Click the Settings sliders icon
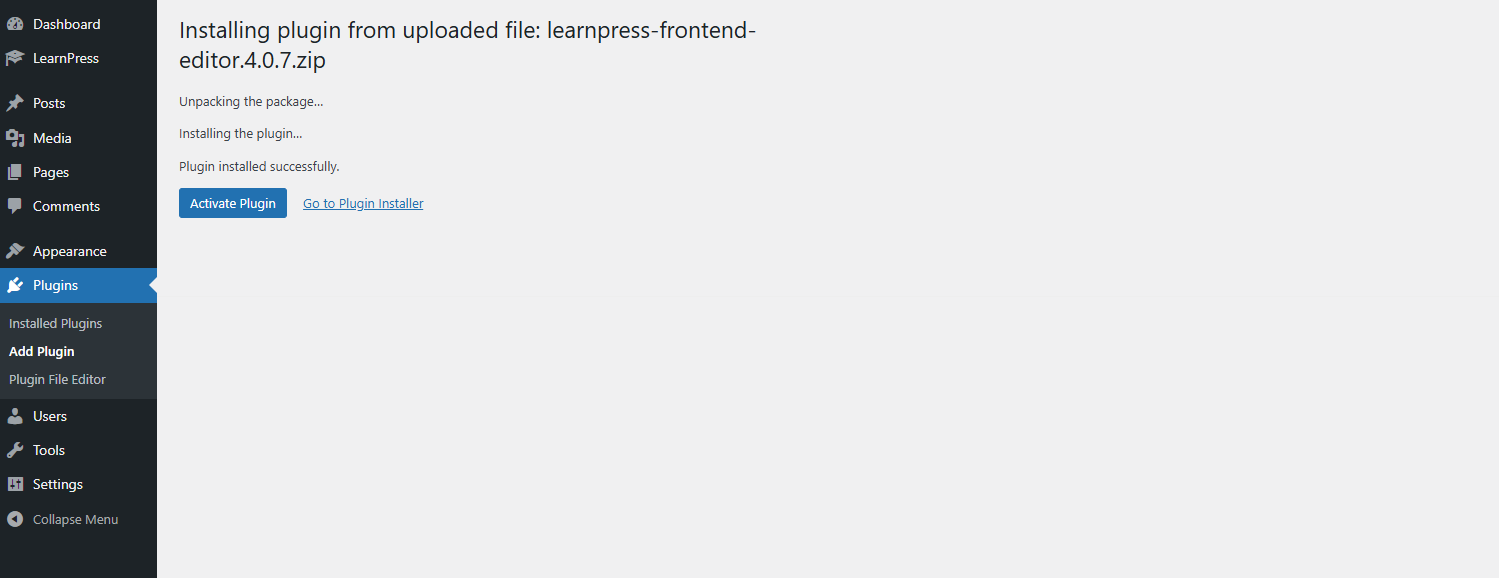 tap(15, 484)
